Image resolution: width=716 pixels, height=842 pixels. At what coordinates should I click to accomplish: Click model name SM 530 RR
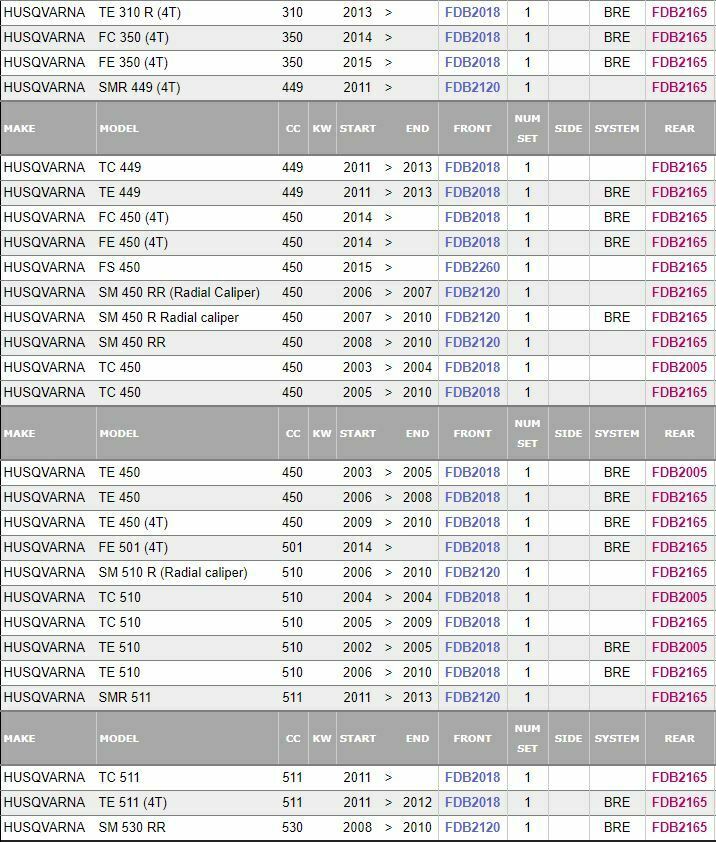pos(132,828)
